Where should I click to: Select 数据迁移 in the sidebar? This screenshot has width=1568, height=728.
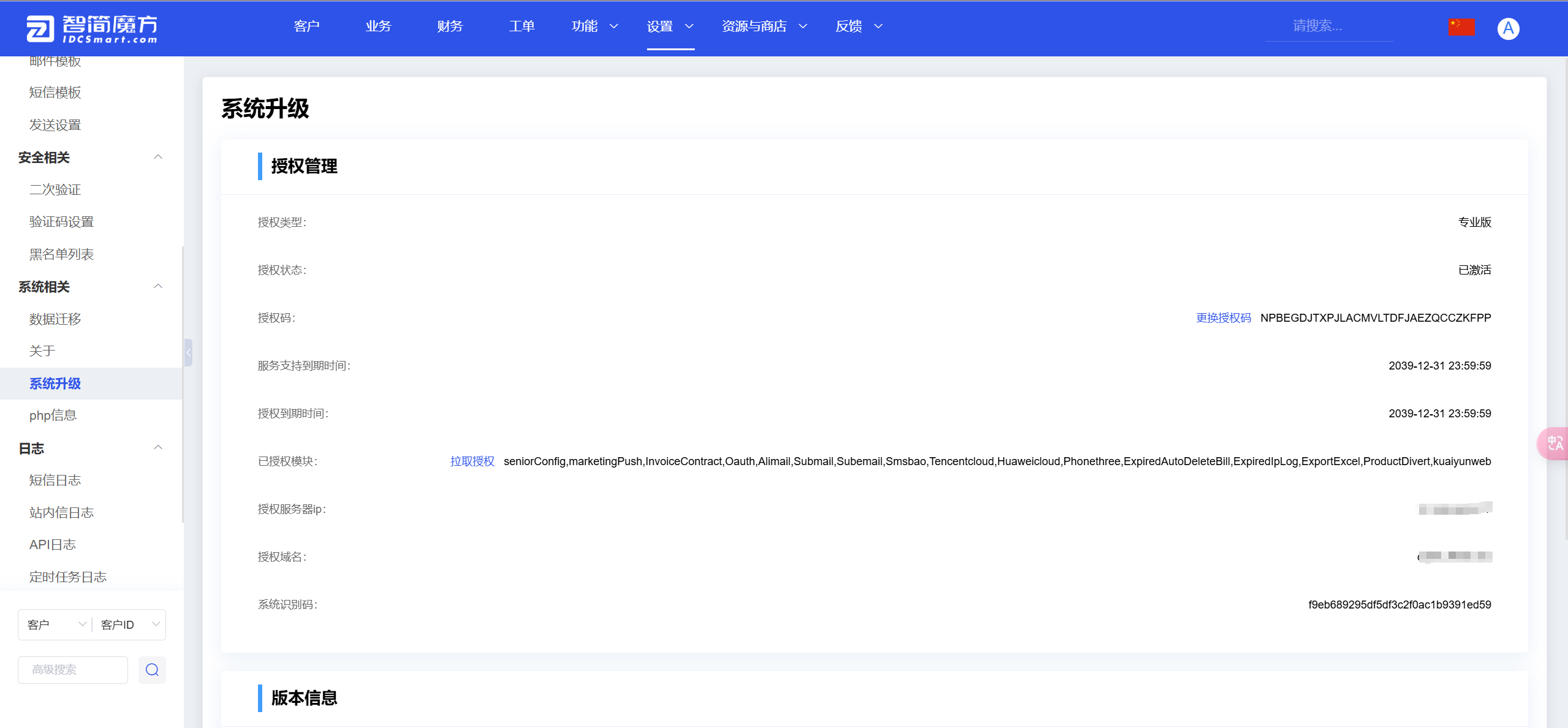pyautogui.click(x=55, y=319)
